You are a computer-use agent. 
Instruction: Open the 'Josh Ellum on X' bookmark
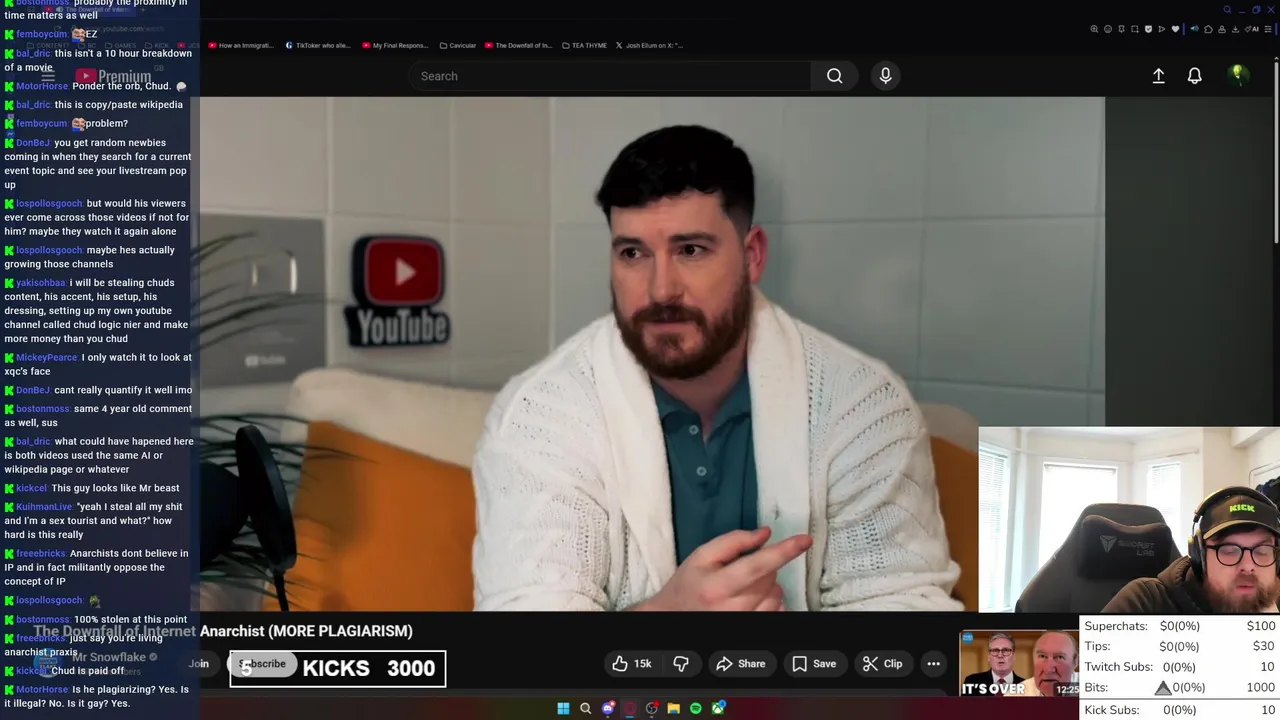tap(650, 45)
